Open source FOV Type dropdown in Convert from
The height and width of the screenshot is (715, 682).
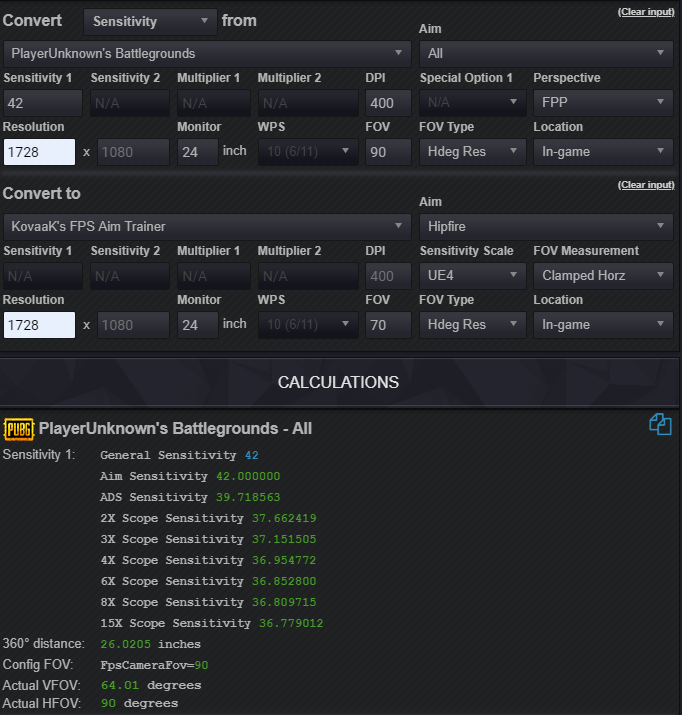(x=473, y=152)
